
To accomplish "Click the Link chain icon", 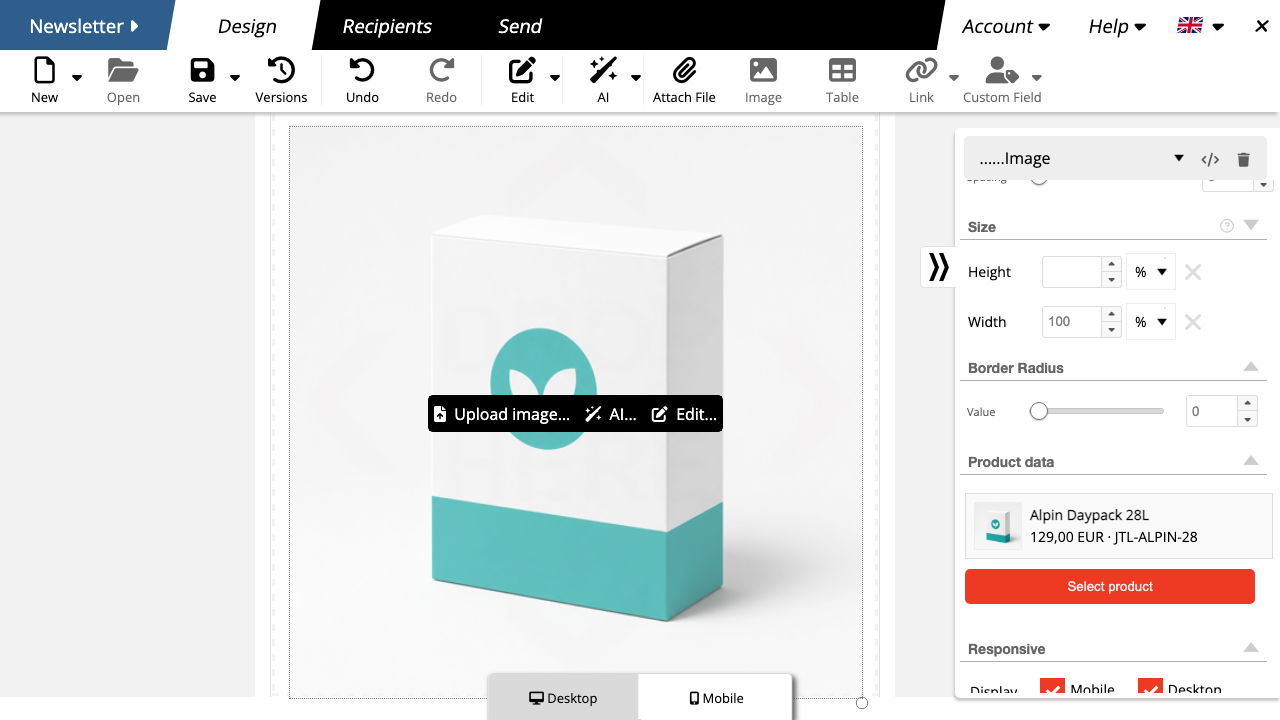I will pos(921,70).
